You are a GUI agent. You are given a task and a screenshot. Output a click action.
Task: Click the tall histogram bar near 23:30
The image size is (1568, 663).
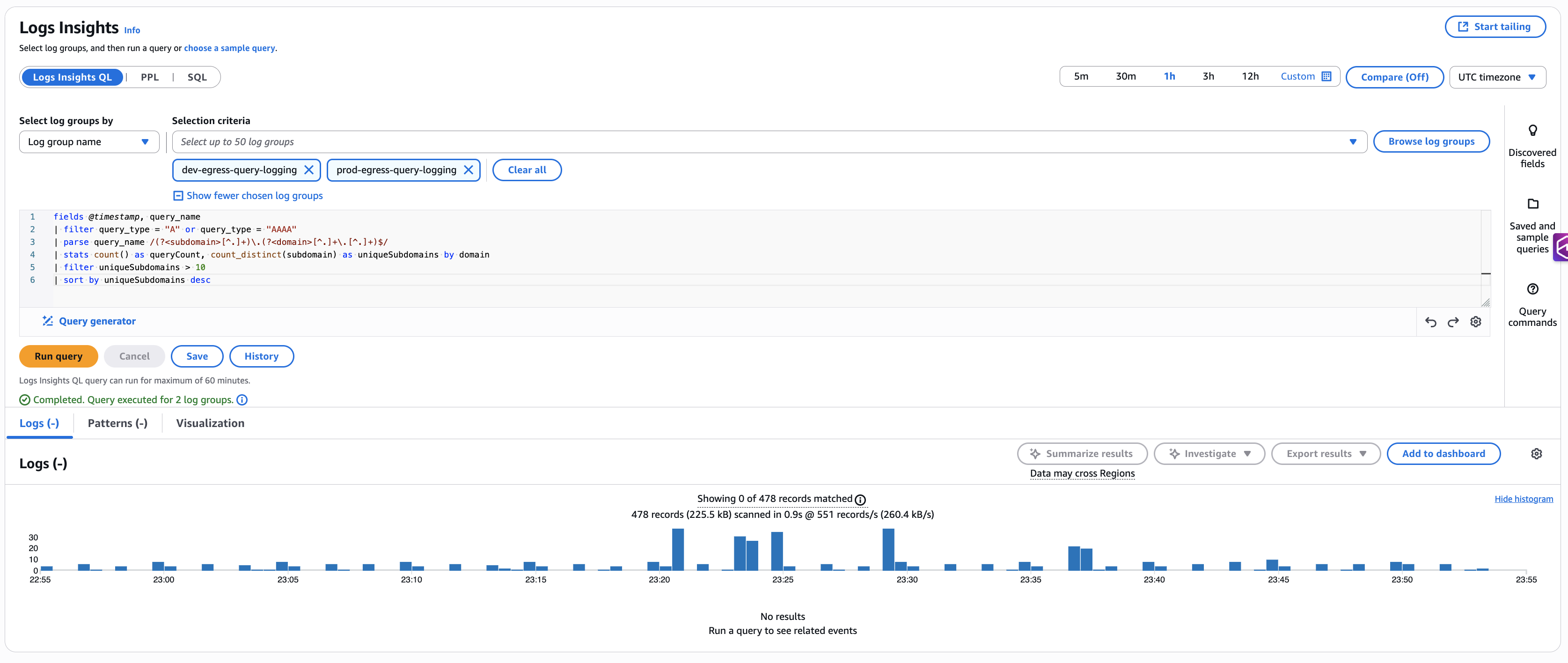888,550
